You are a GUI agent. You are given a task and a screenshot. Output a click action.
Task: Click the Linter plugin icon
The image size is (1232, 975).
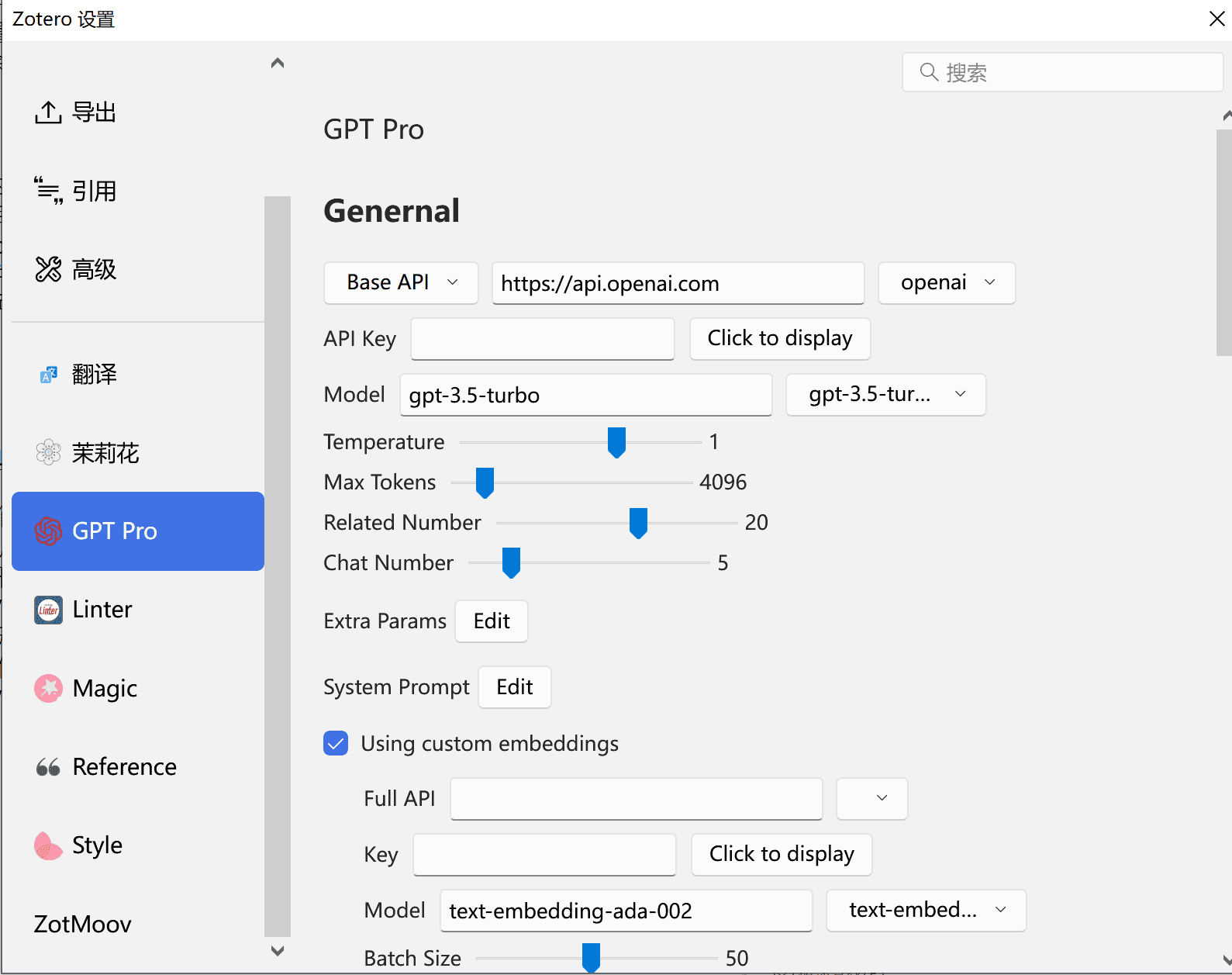click(x=48, y=610)
